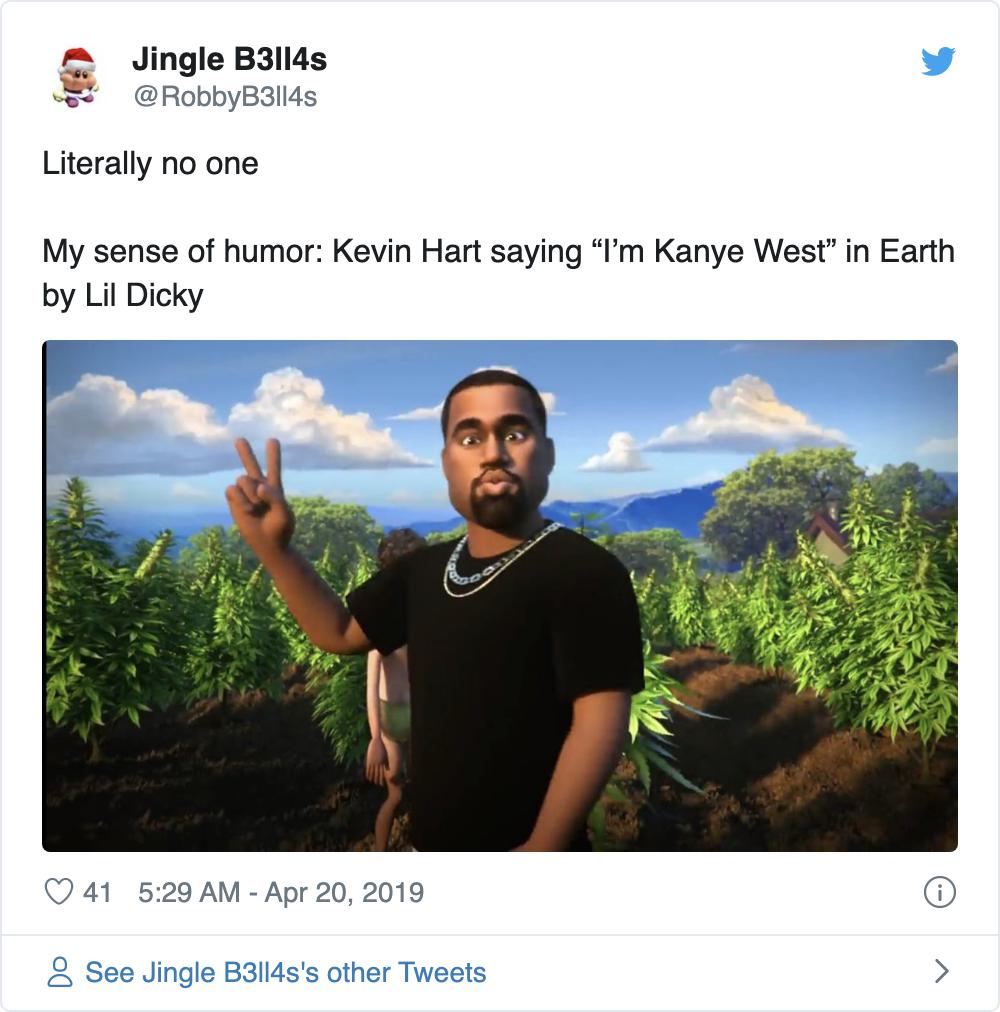
Task: Click the Twitter bird logo
Action: (x=937, y=62)
